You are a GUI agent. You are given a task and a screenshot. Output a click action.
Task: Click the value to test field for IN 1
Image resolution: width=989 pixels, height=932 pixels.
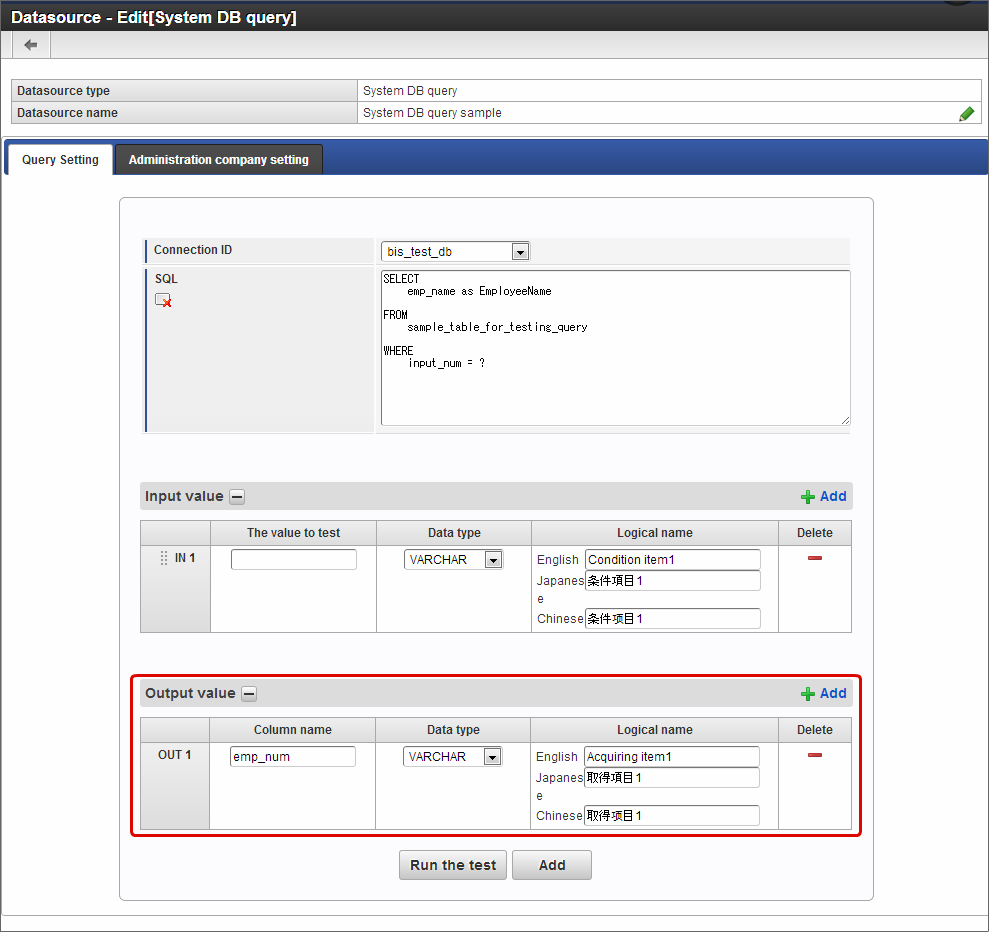[x=294, y=559]
